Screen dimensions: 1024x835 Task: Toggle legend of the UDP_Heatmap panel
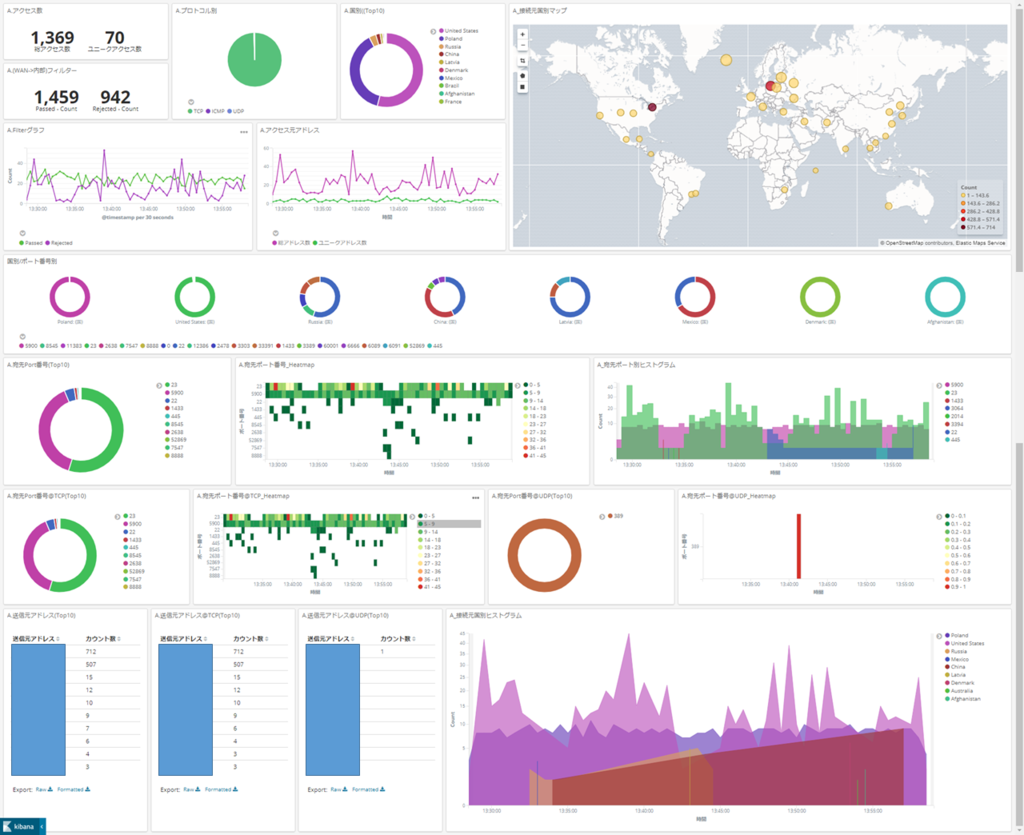coord(939,516)
